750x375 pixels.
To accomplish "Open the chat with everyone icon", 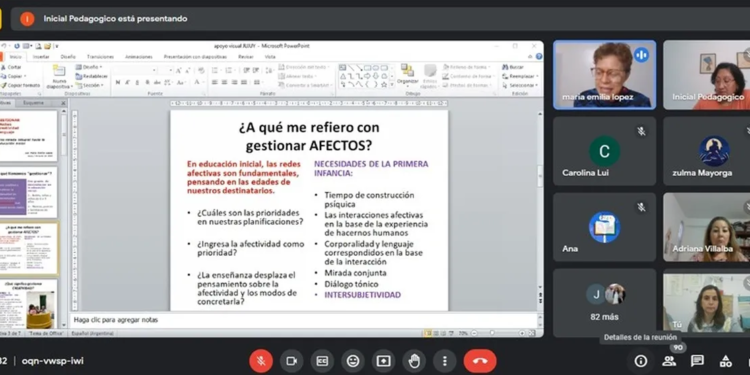I will 697,361.
